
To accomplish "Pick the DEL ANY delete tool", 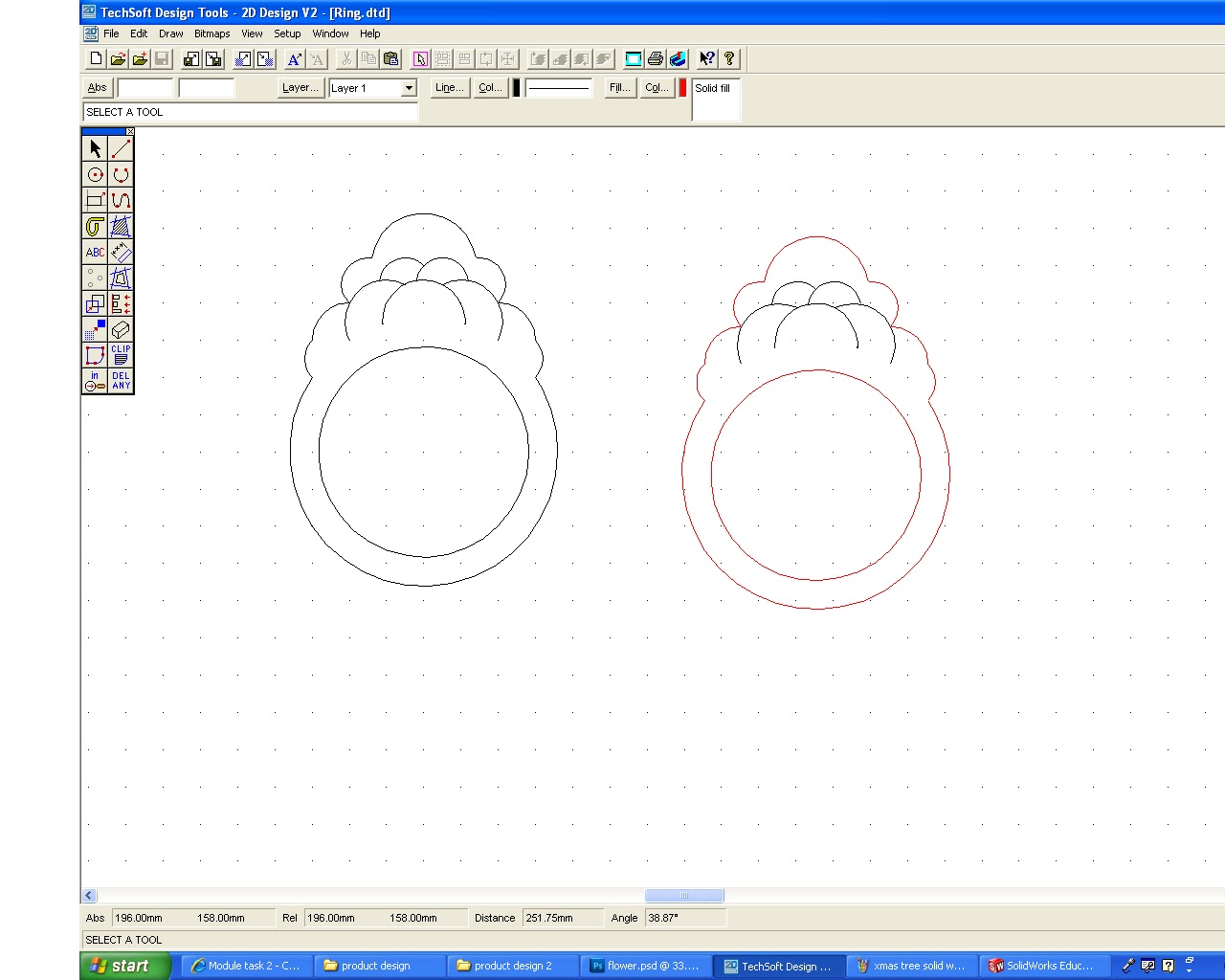I will pyautogui.click(x=121, y=380).
